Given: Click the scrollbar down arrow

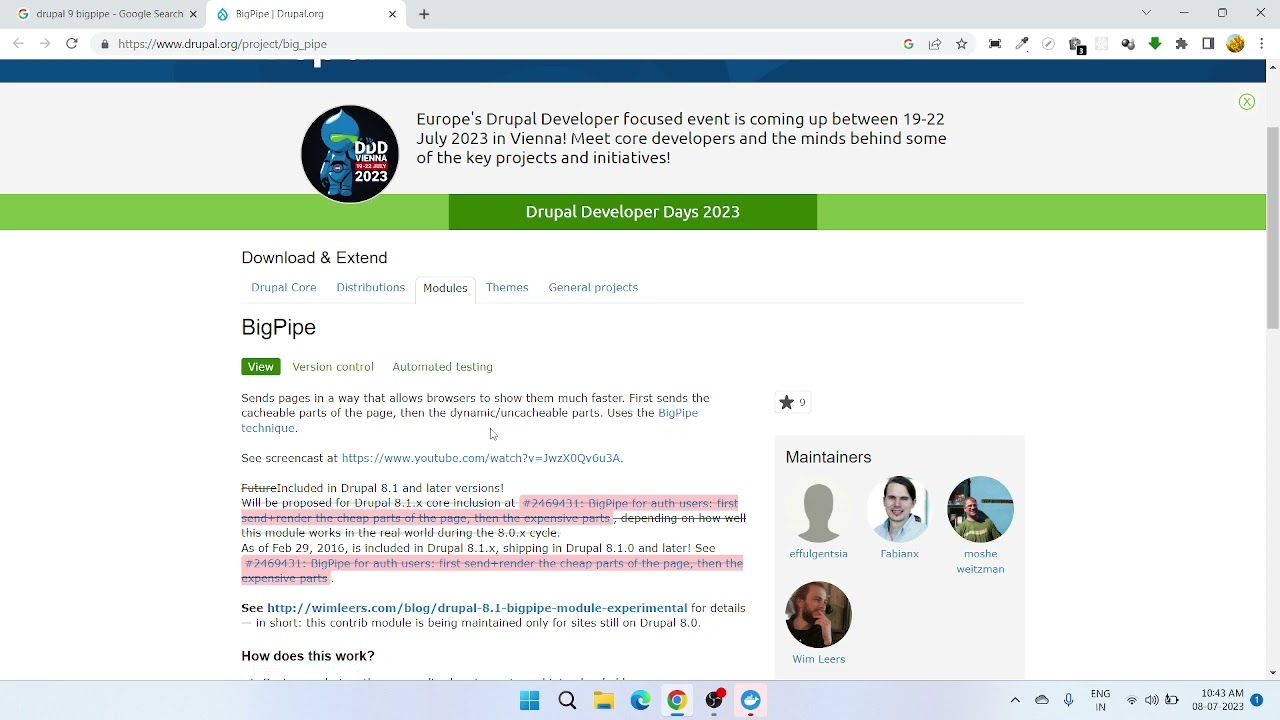Looking at the screenshot, I should point(1273,673).
